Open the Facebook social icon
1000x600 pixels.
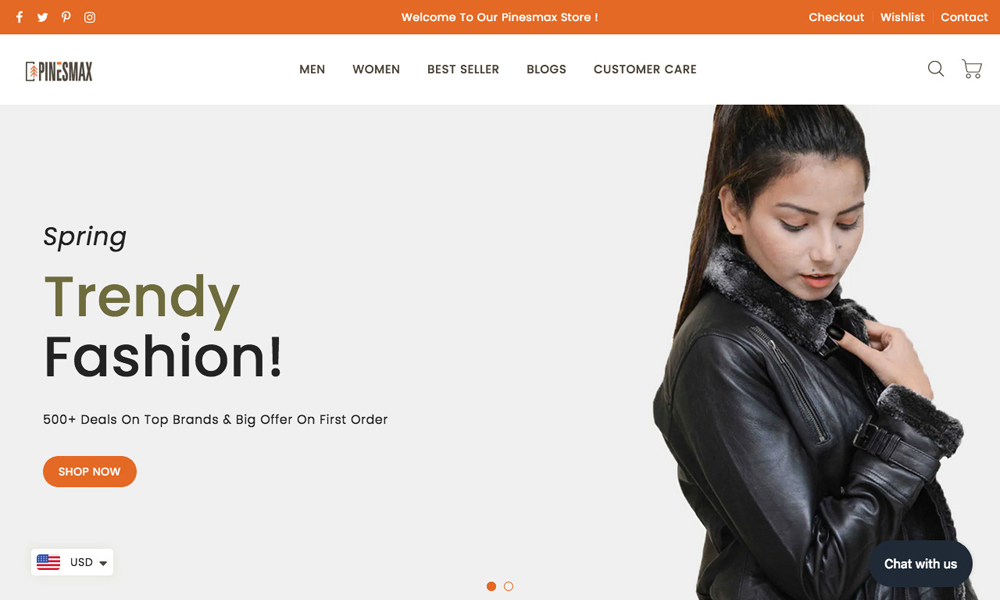[x=20, y=17]
